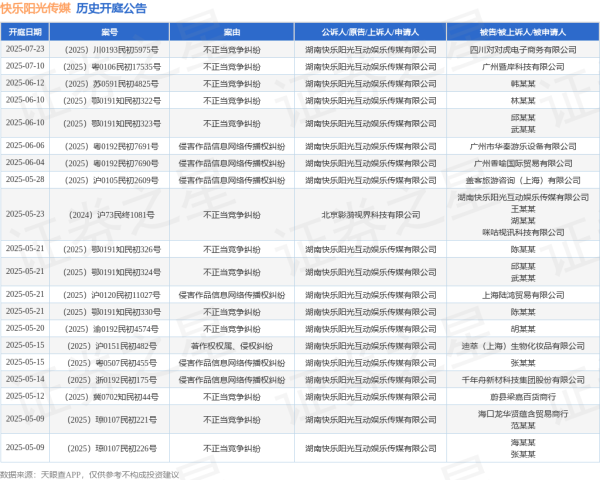Click defendant 广州香喻国际贸易有限公司
Screen dimensions: 600x480
click(x=523, y=163)
